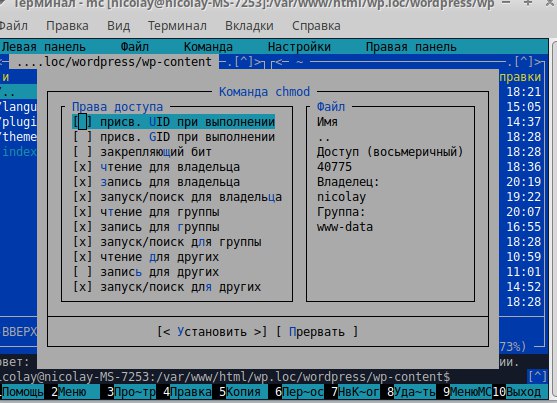Click group name www-data
The width and height of the screenshot is (557, 403).
tap(345, 227)
